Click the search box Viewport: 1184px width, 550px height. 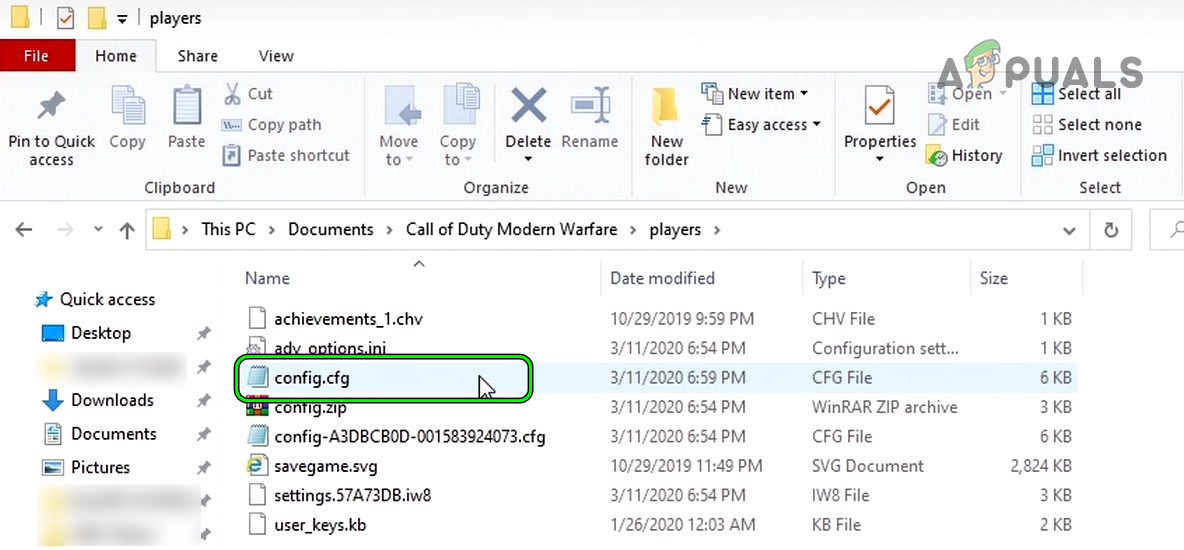(x=1167, y=230)
